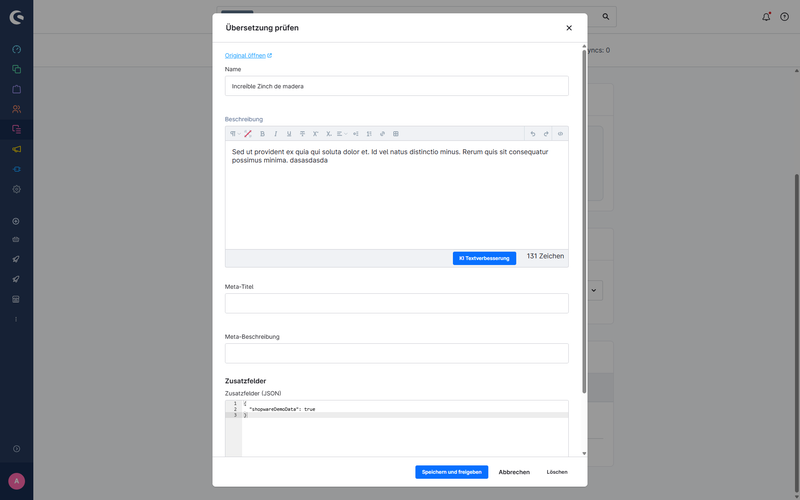Apply strikethrough formatting in editor toolbar
The width and height of the screenshot is (800, 500).
coord(302,134)
